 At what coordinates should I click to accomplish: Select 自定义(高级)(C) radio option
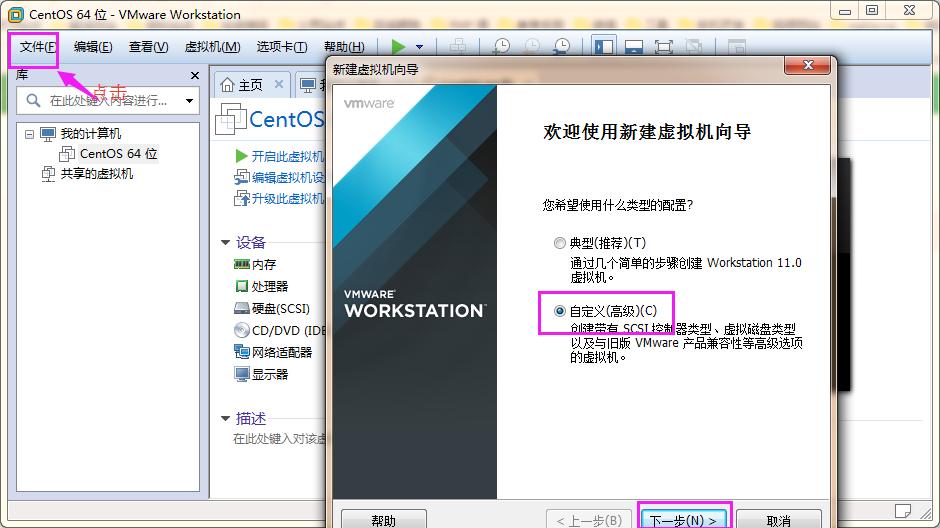559,311
